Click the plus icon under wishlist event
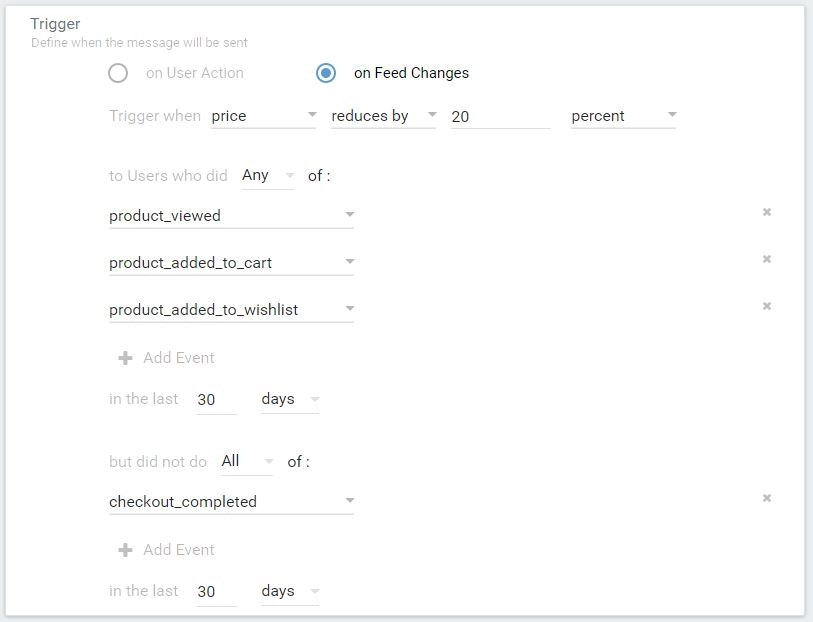Screen dimensions: 813x622 125,358
